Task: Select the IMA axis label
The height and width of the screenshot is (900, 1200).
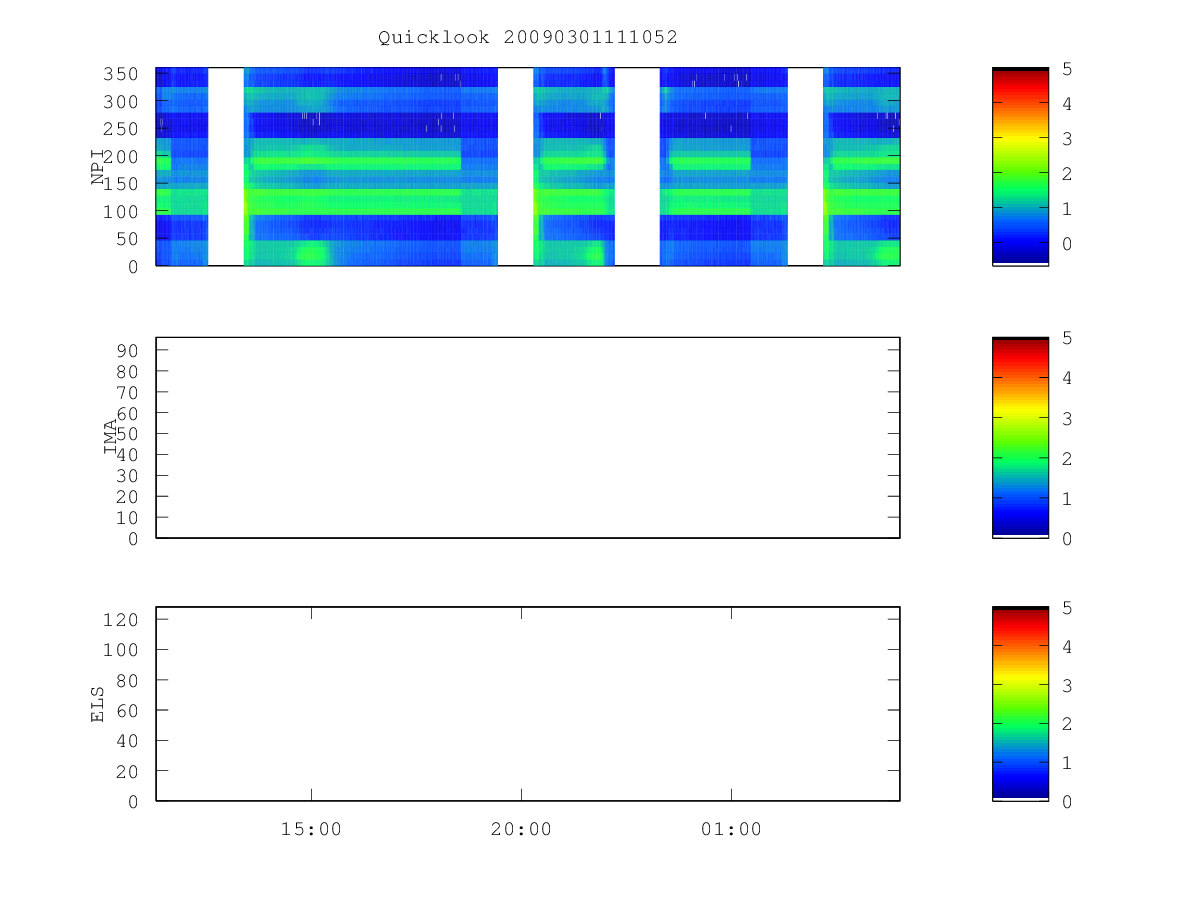Action: click(111, 437)
